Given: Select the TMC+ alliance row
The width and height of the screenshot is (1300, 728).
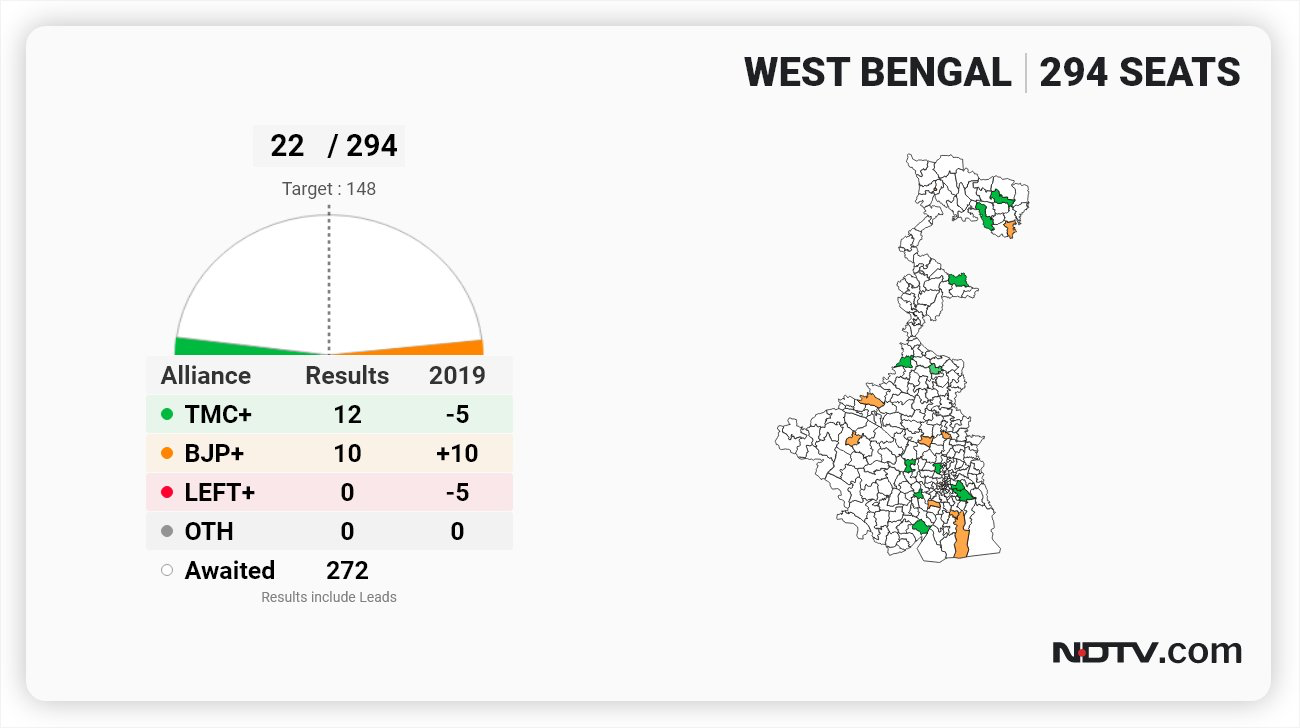Looking at the screenshot, I should 329,414.
